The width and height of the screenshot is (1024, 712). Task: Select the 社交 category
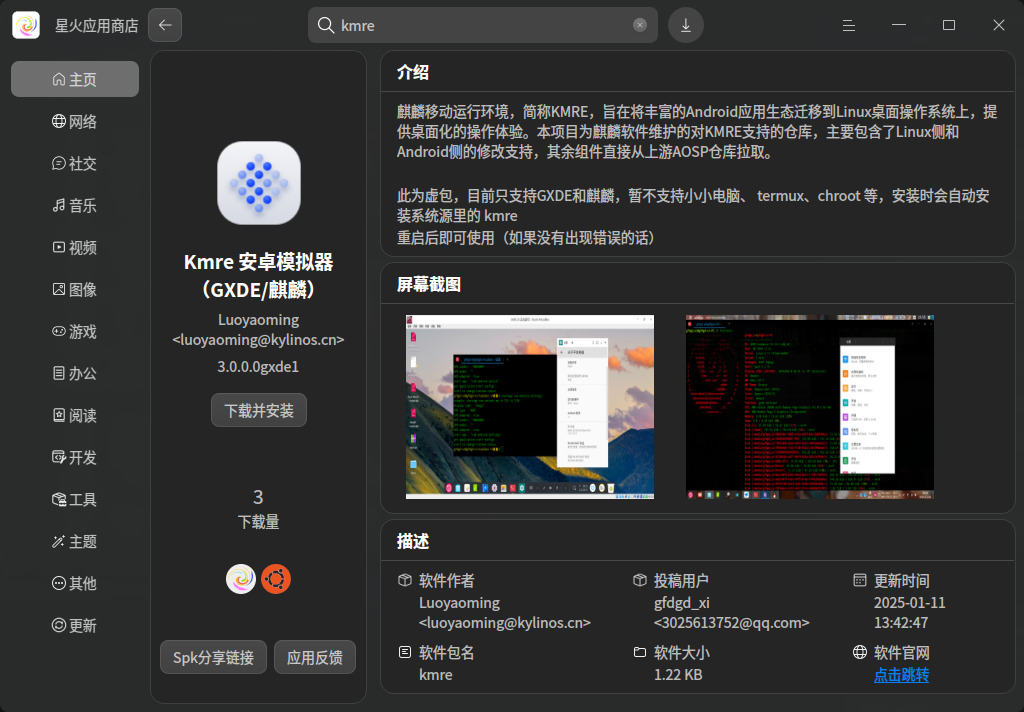pyautogui.click(x=74, y=163)
